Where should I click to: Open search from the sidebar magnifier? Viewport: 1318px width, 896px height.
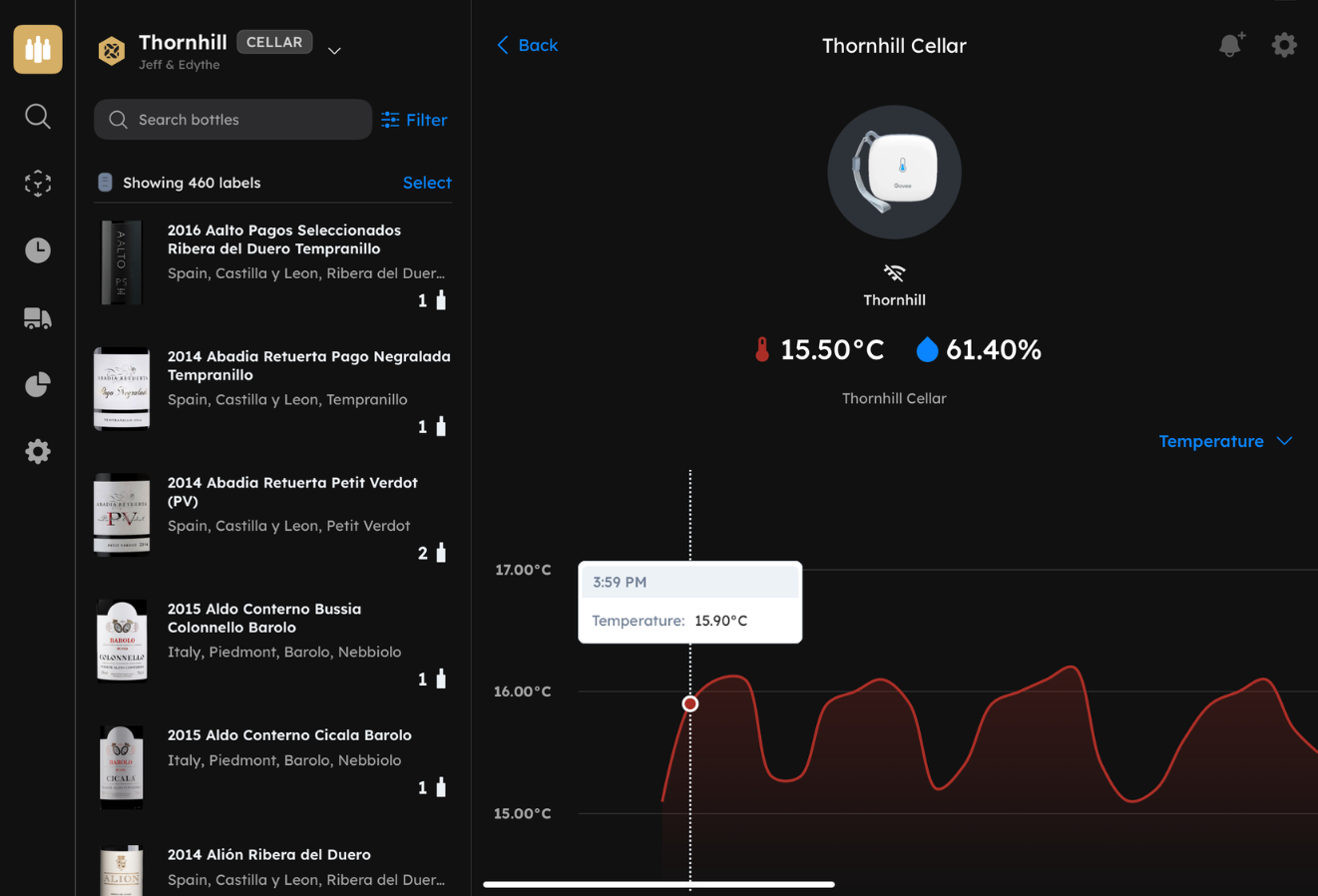tap(38, 117)
